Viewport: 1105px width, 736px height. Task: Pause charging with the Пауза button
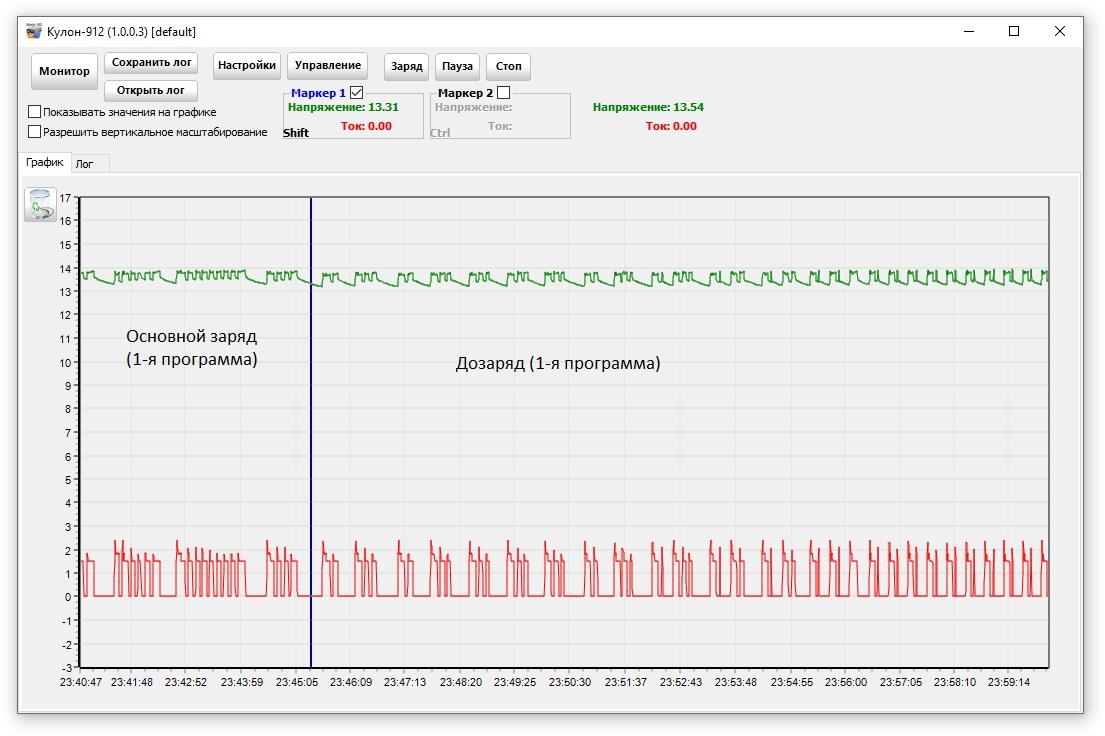pos(457,67)
